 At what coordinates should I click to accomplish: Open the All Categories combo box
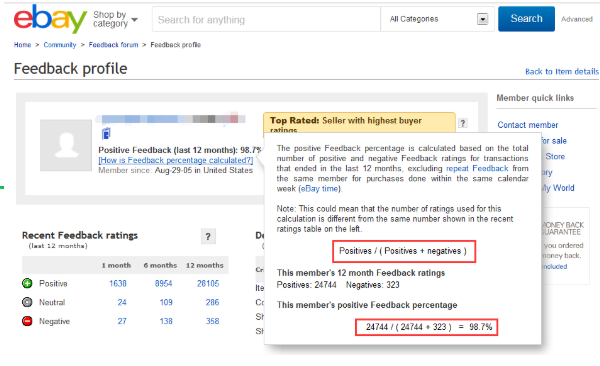(x=437, y=19)
